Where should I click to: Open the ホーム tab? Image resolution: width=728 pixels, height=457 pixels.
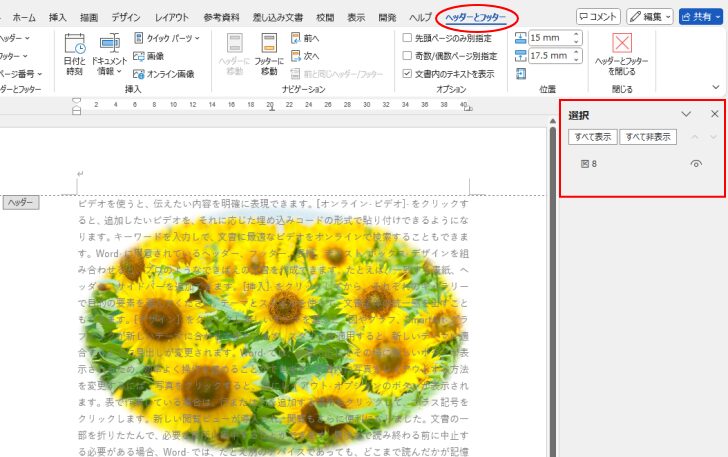pos(24,18)
